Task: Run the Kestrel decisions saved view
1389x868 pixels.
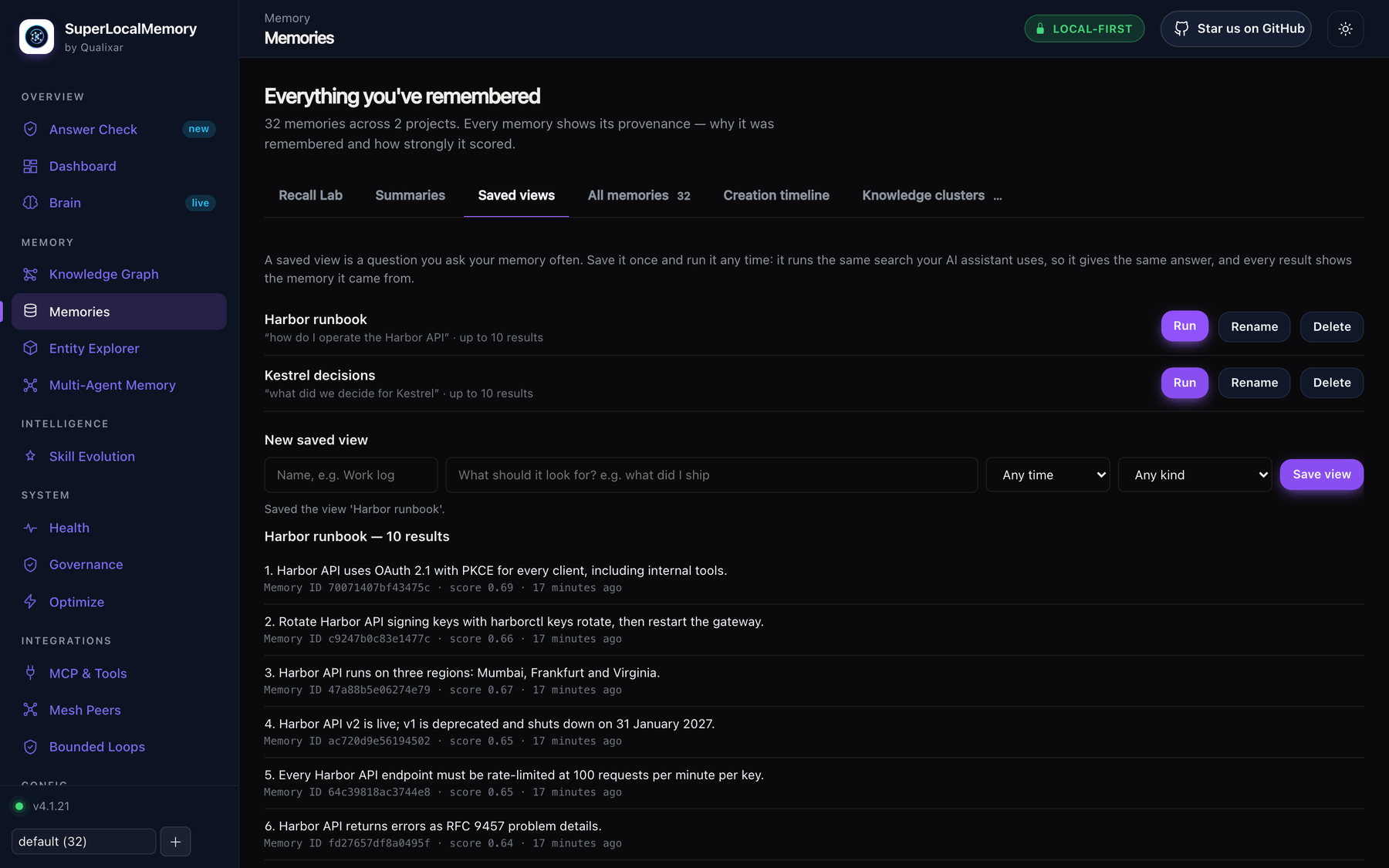Action: 1185,383
